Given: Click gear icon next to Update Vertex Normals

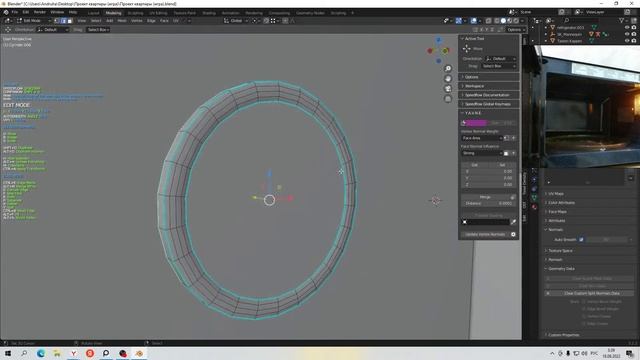Looking at the screenshot, I should coord(513,235).
